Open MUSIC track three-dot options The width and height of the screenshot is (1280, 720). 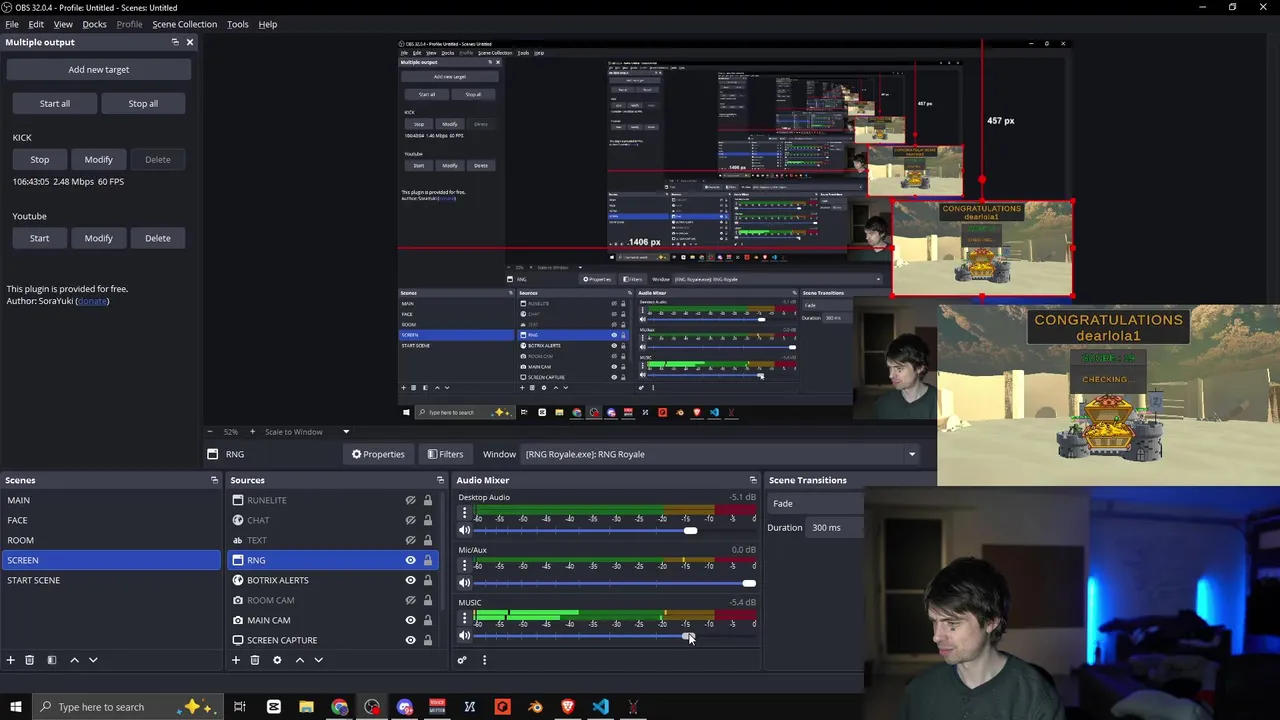464,617
